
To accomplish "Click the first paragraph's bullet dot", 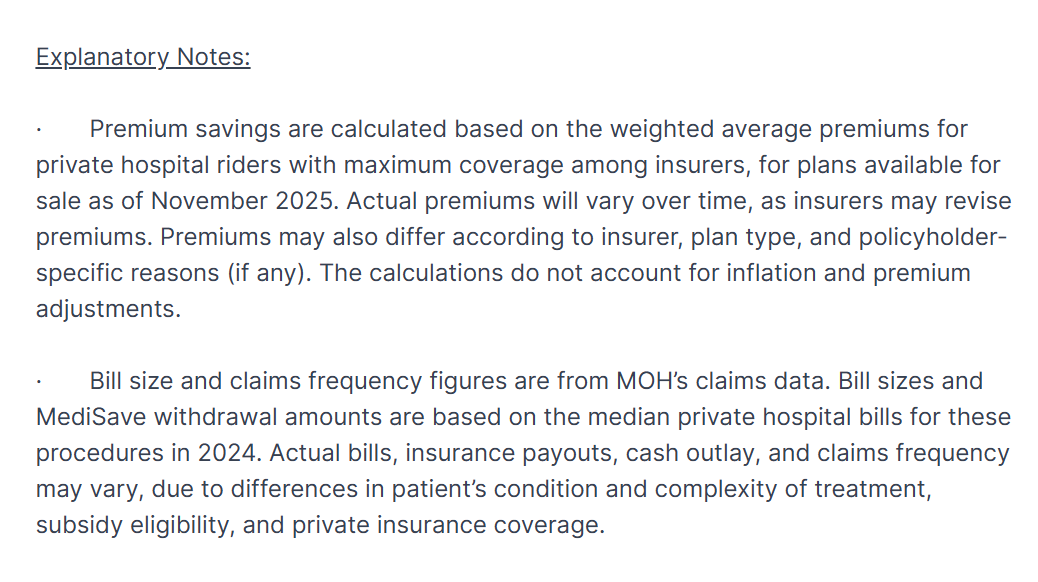I will [38, 130].
